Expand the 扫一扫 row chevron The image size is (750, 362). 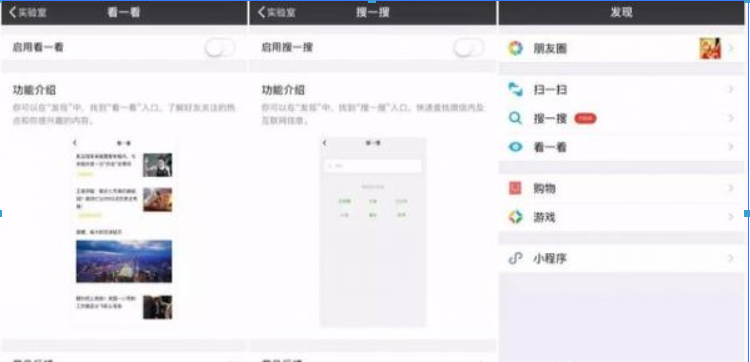click(731, 89)
